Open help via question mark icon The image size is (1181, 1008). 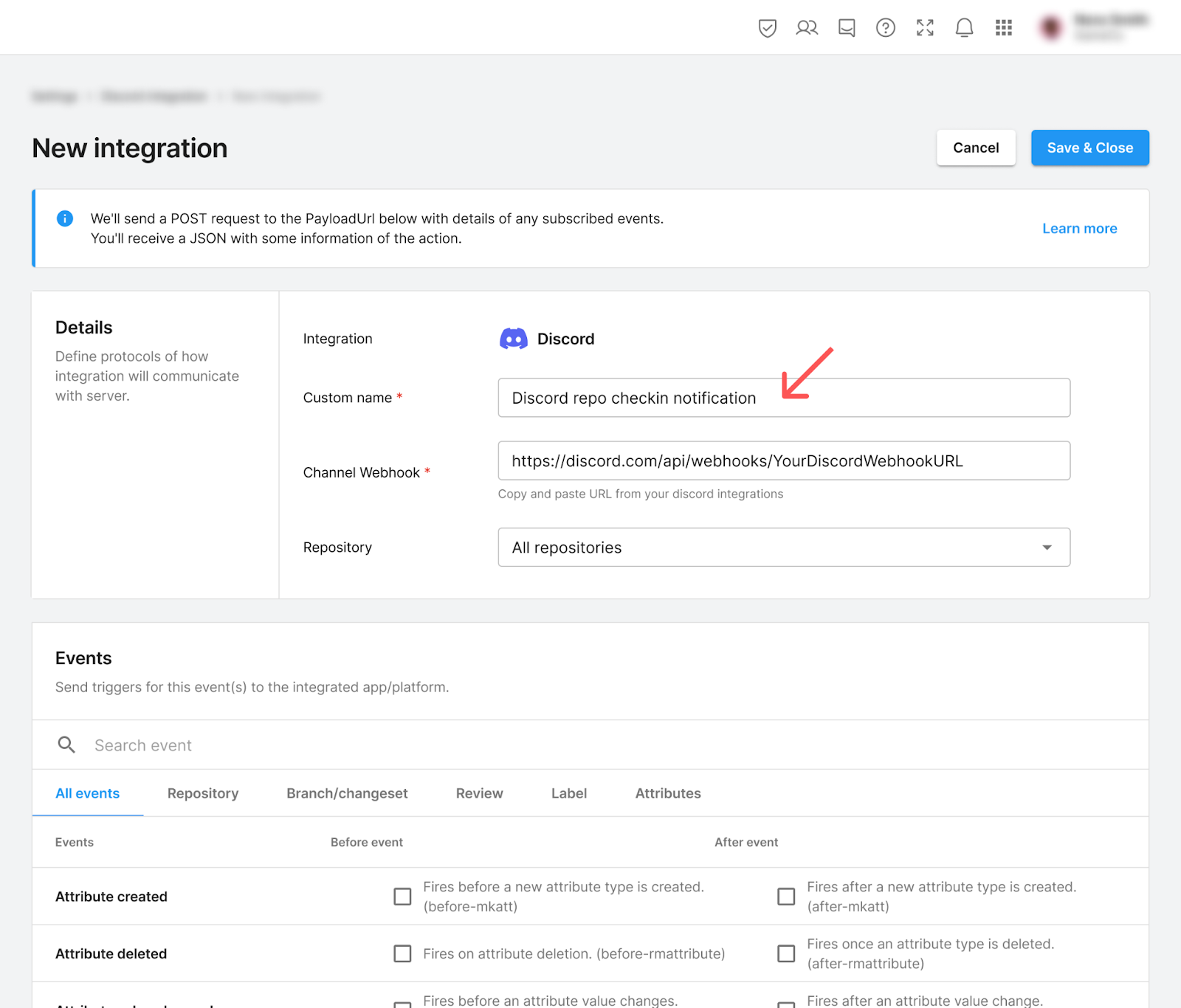(x=886, y=28)
